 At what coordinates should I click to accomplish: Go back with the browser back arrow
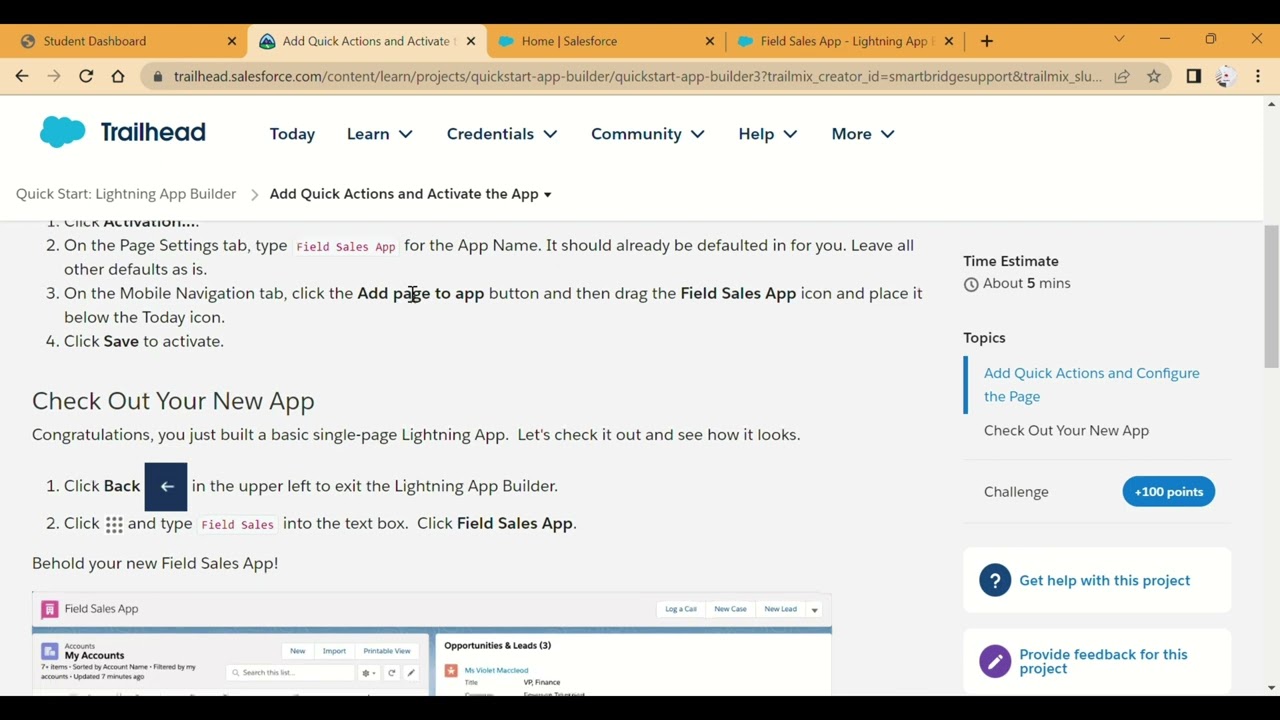pos(22,76)
